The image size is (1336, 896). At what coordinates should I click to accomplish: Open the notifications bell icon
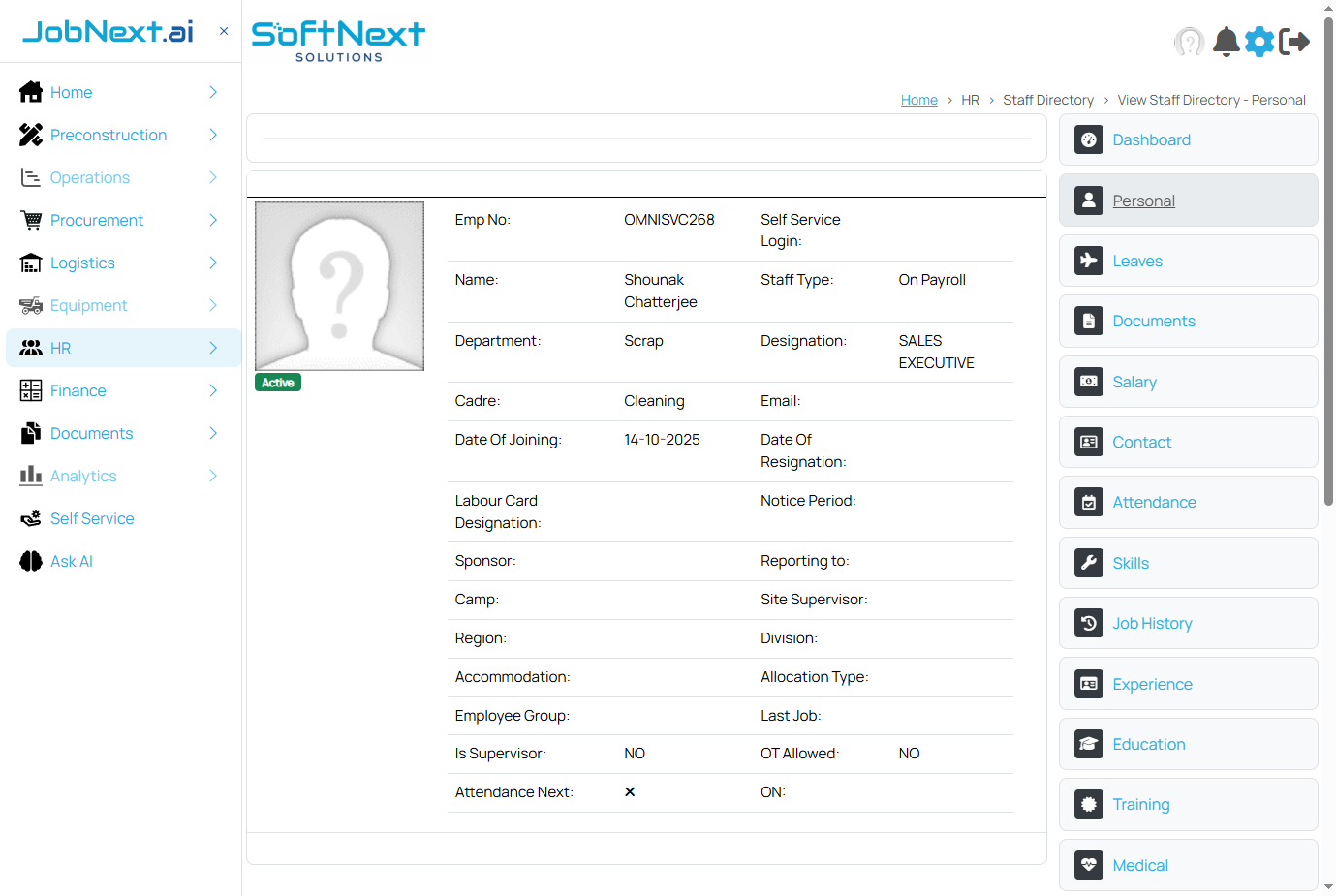tap(1226, 42)
